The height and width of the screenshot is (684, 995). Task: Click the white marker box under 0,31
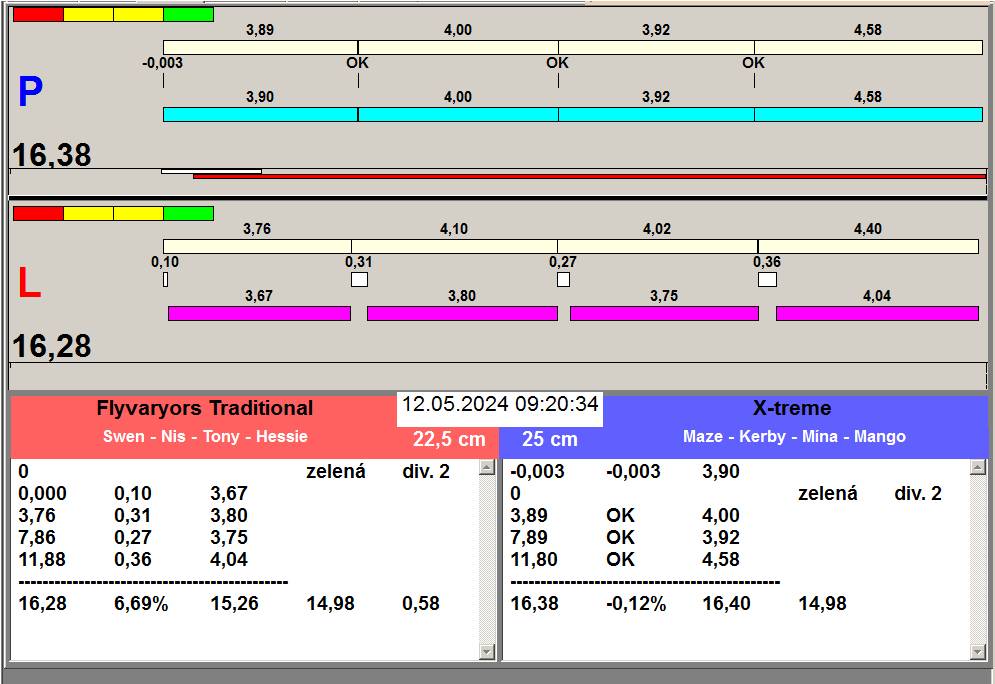click(359, 280)
